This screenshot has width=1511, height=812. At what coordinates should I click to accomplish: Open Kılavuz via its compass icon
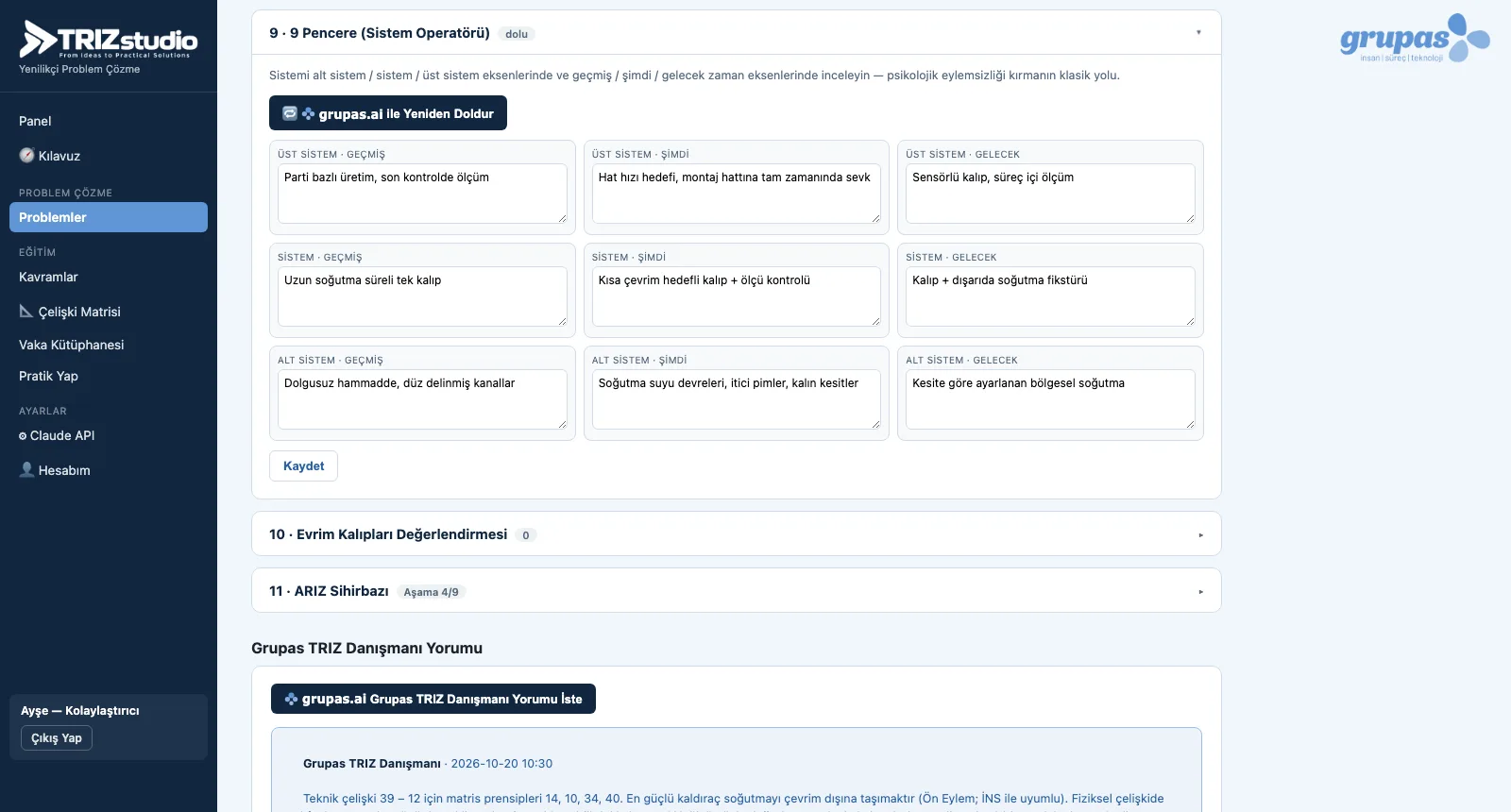click(26, 156)
